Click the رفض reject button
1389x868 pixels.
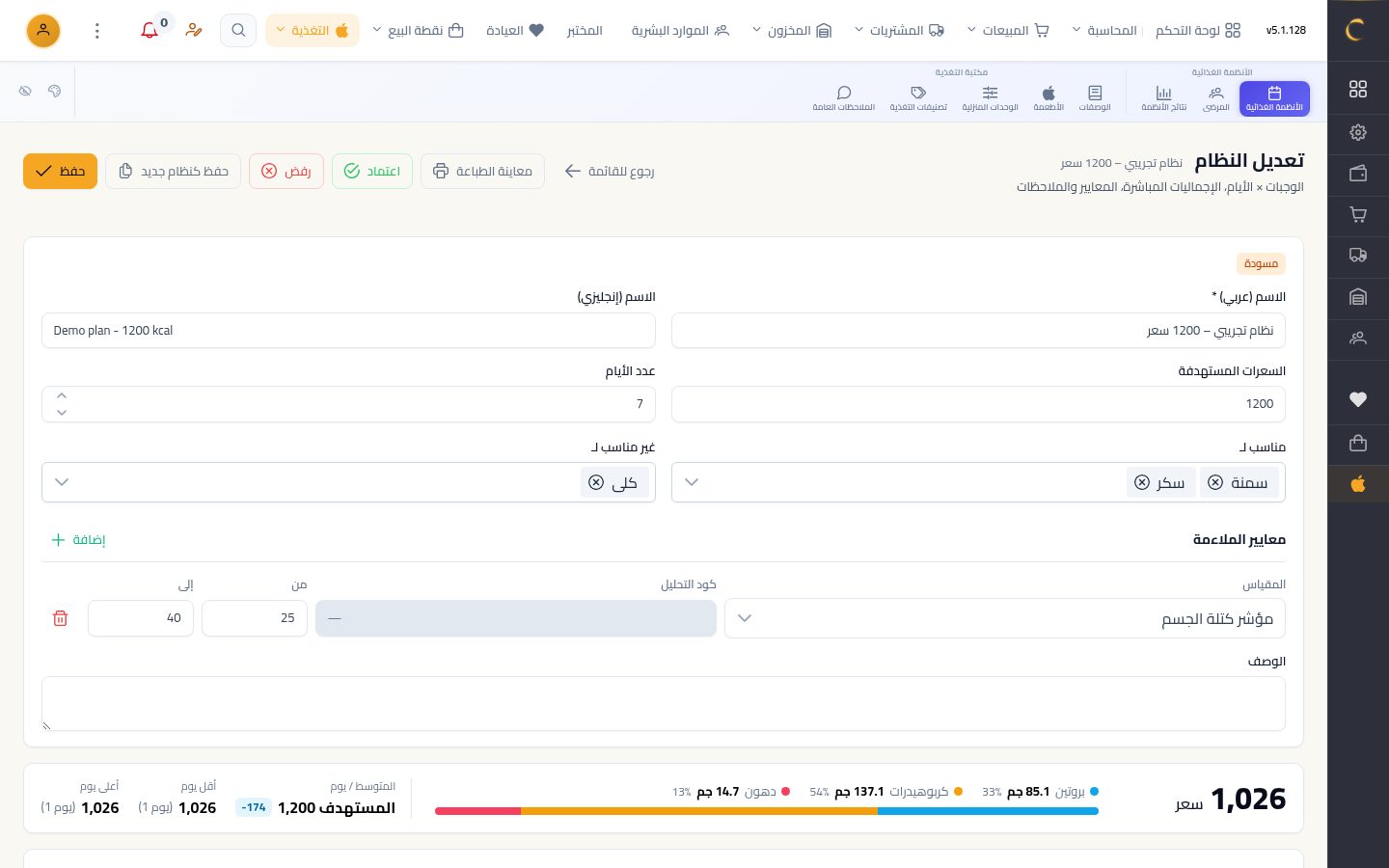286,172
